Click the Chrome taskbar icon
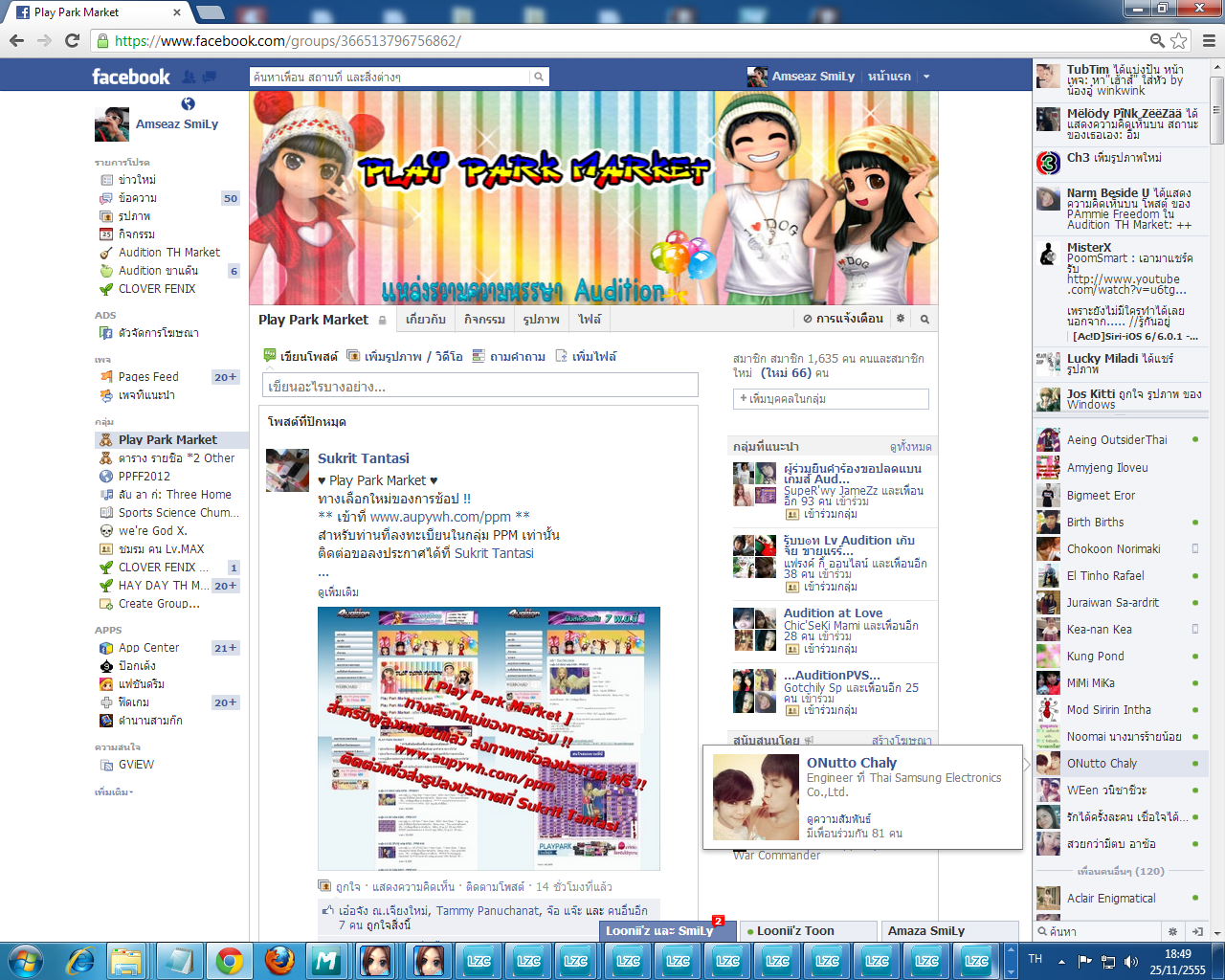 pos(229,960)
